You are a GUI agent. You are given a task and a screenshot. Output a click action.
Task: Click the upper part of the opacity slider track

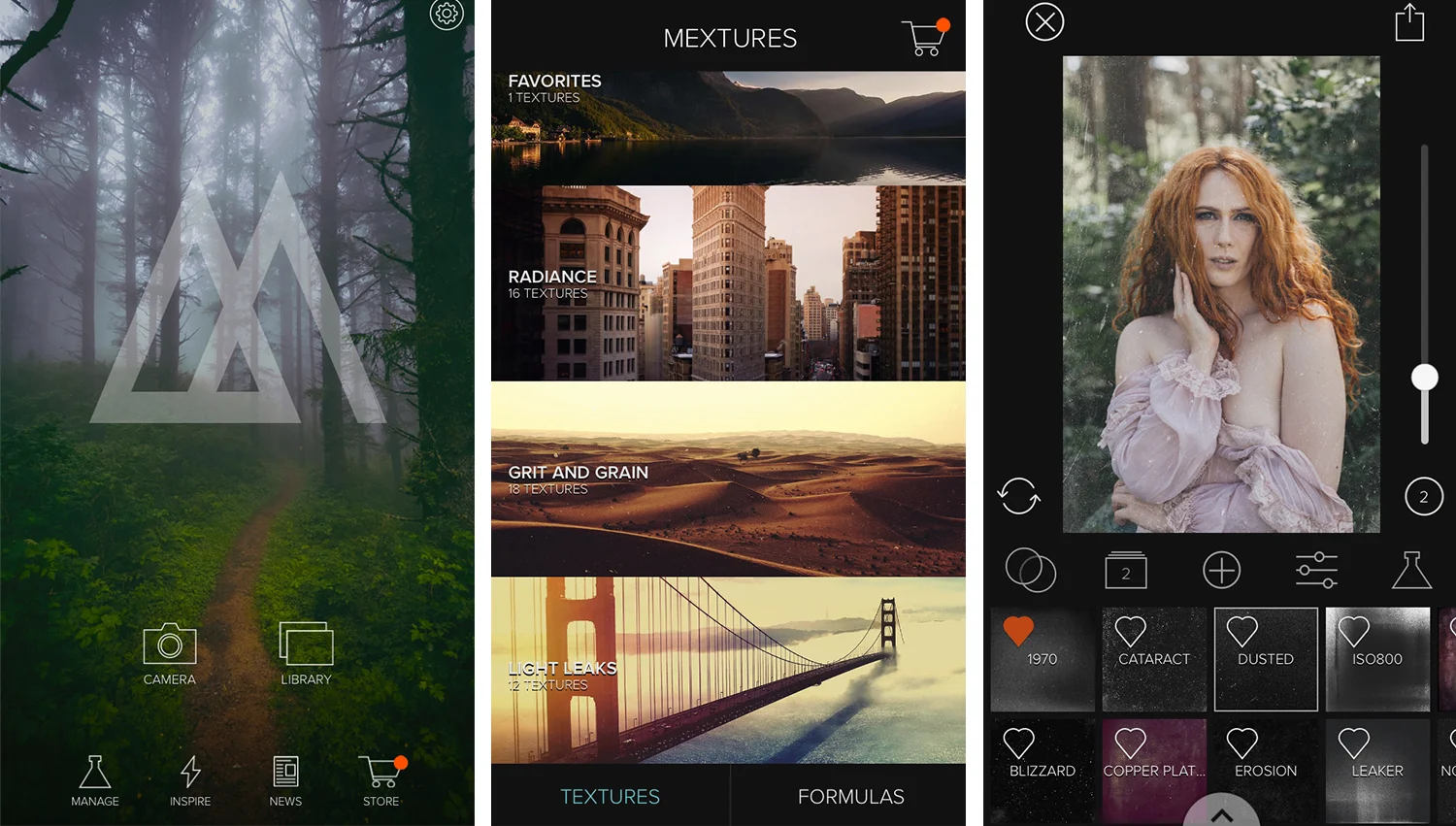click(x=1424, y=252)
